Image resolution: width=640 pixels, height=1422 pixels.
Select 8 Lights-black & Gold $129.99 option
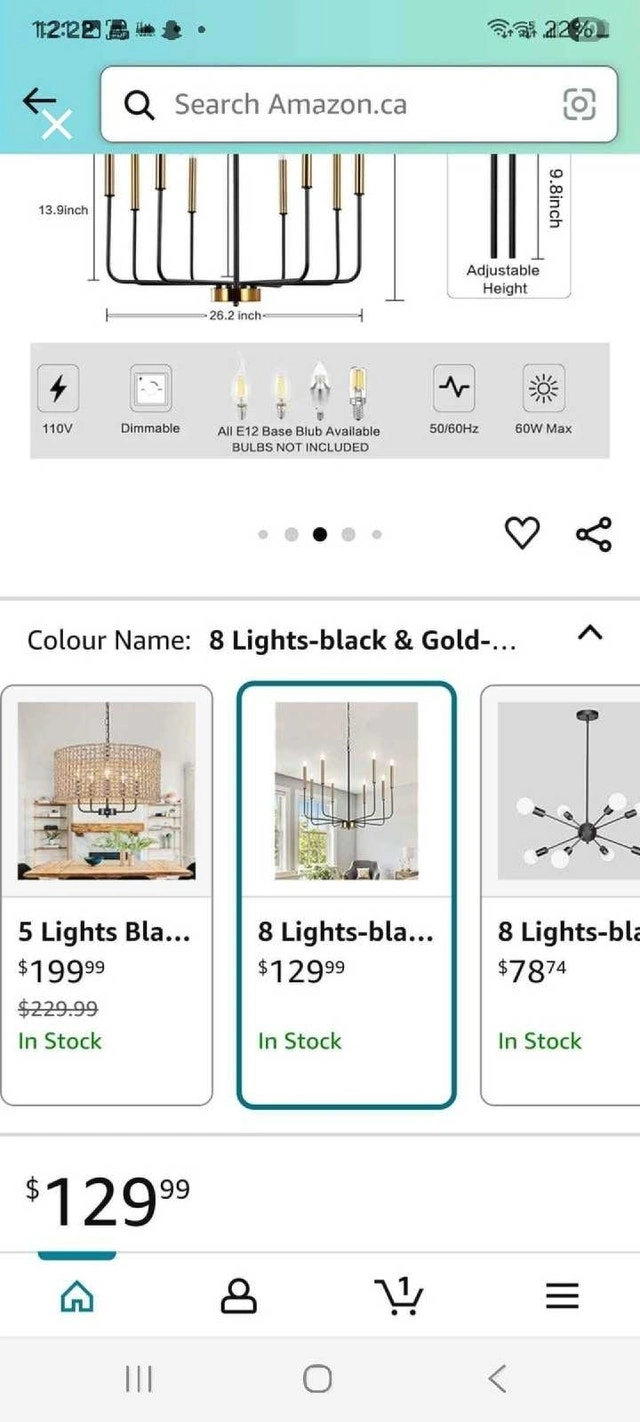346,894
